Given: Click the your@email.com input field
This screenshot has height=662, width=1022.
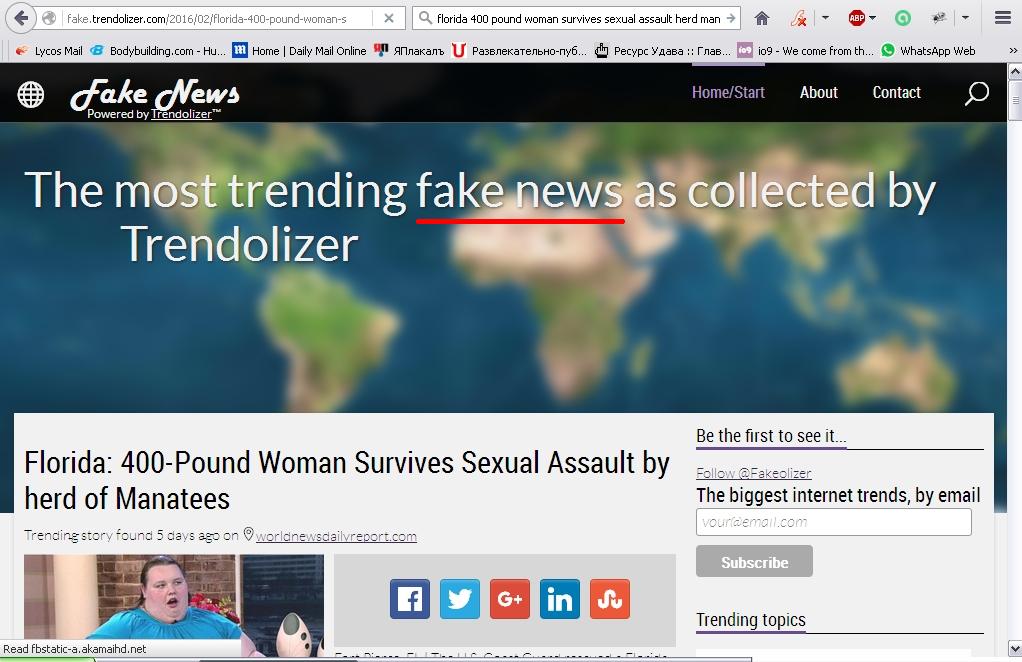Looking at the screenshot, I should [834, 522].
